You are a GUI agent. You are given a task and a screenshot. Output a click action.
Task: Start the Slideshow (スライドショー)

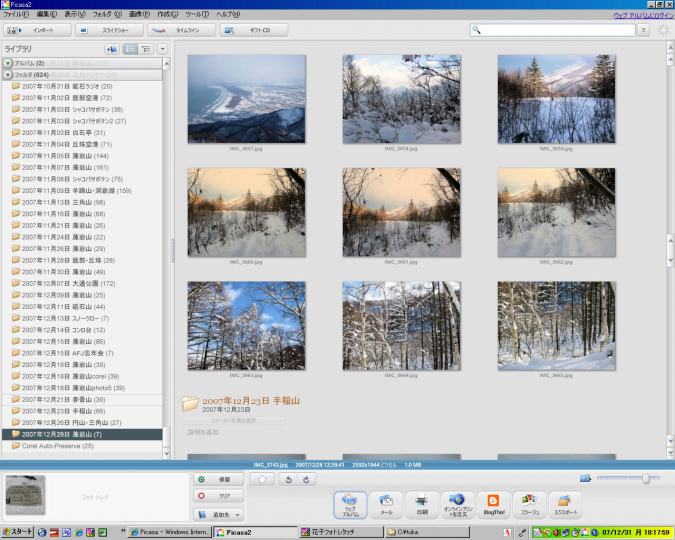click(108, 30)
